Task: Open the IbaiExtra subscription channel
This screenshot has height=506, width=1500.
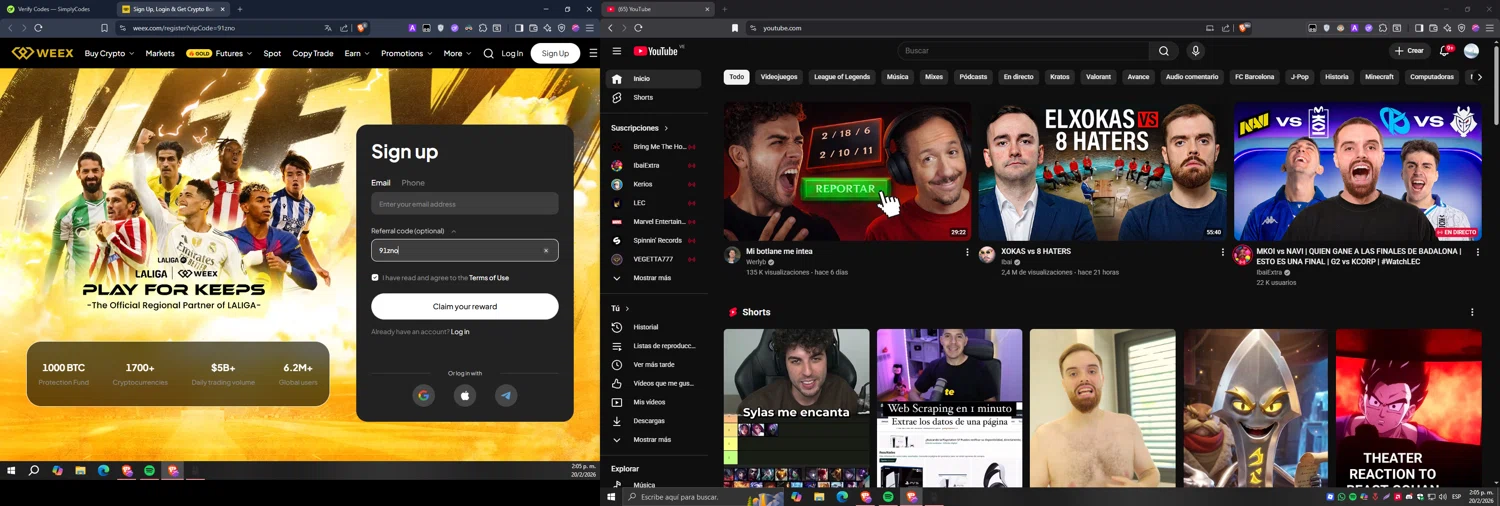Action: [654, 166]
